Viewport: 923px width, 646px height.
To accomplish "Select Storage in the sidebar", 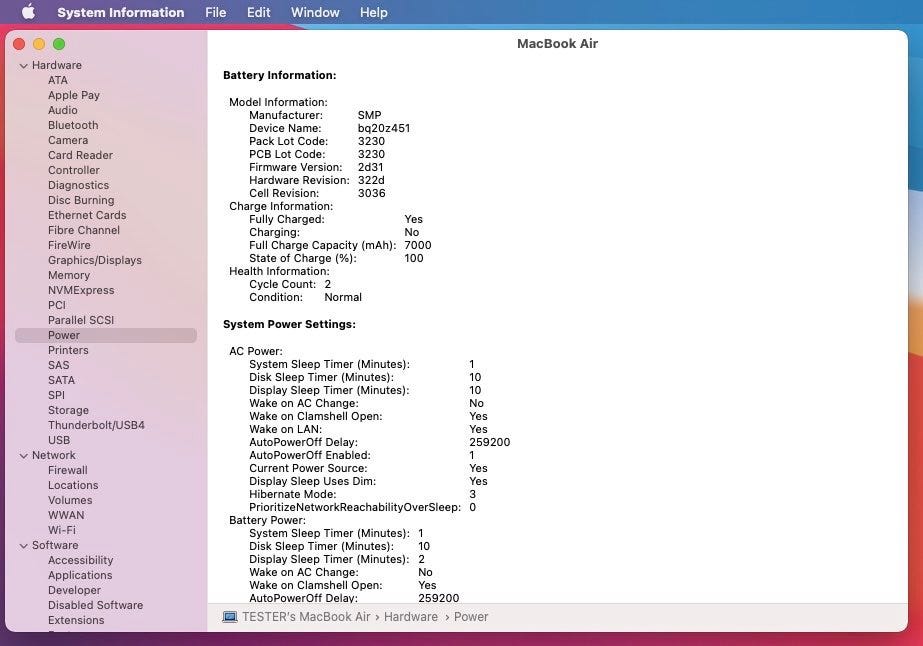I will pyautogui.click(x=68, y=410).
